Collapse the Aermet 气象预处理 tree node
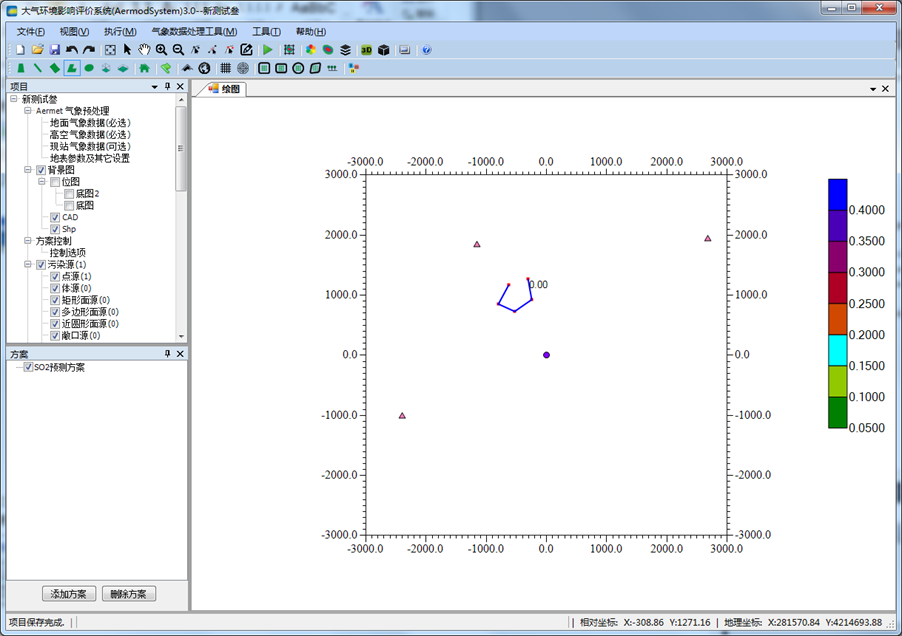Viewport: 902px width, 636px height. point(28,111)
